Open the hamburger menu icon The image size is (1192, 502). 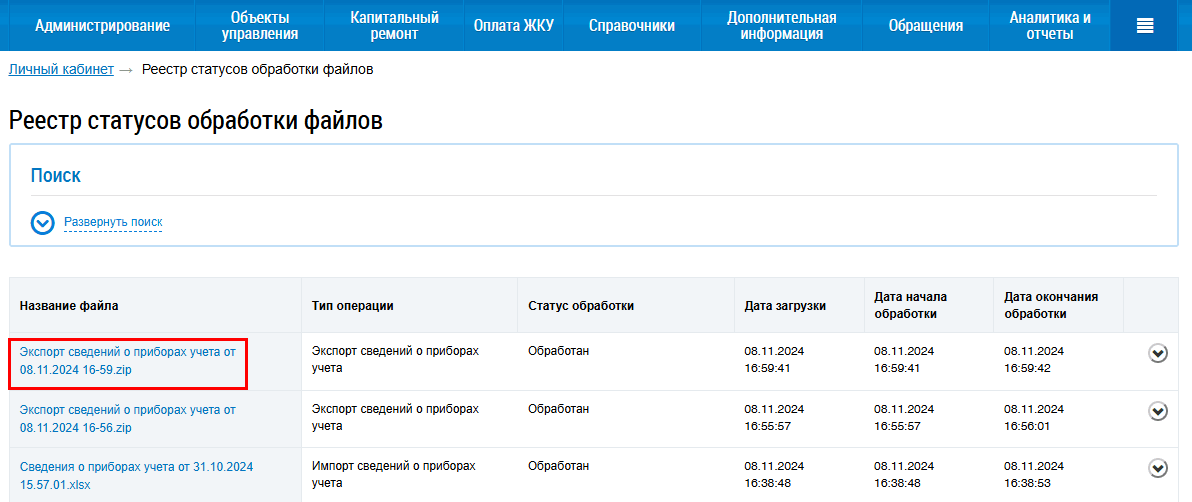coord(1146,26)
